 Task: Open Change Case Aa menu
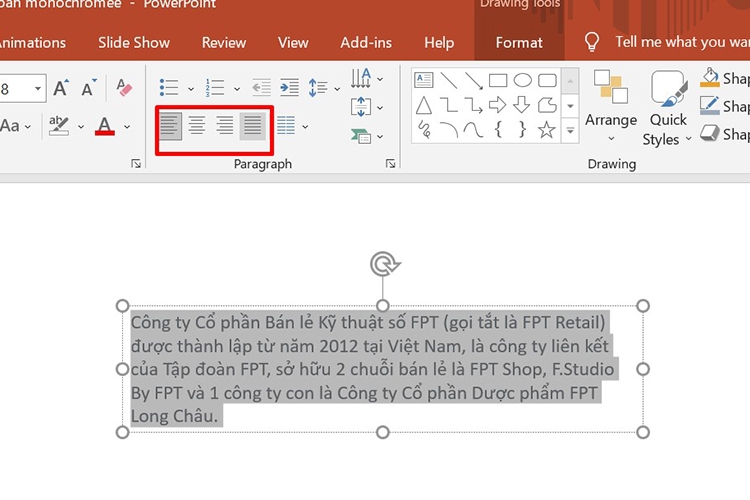pyautogui.click(x=16, y=126)
